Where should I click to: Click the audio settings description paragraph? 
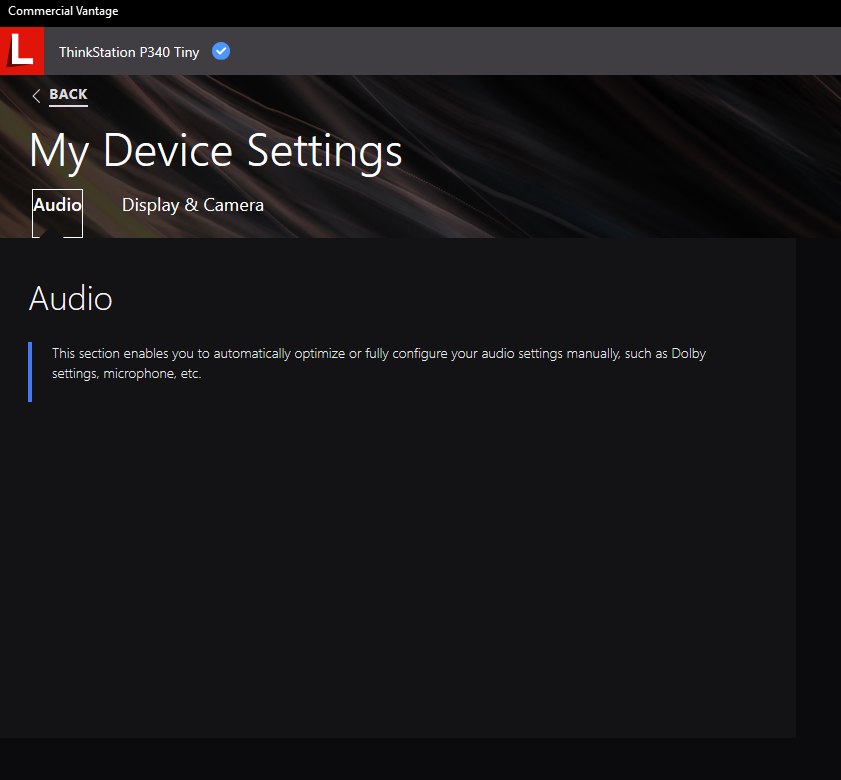(x=379, y=363)
